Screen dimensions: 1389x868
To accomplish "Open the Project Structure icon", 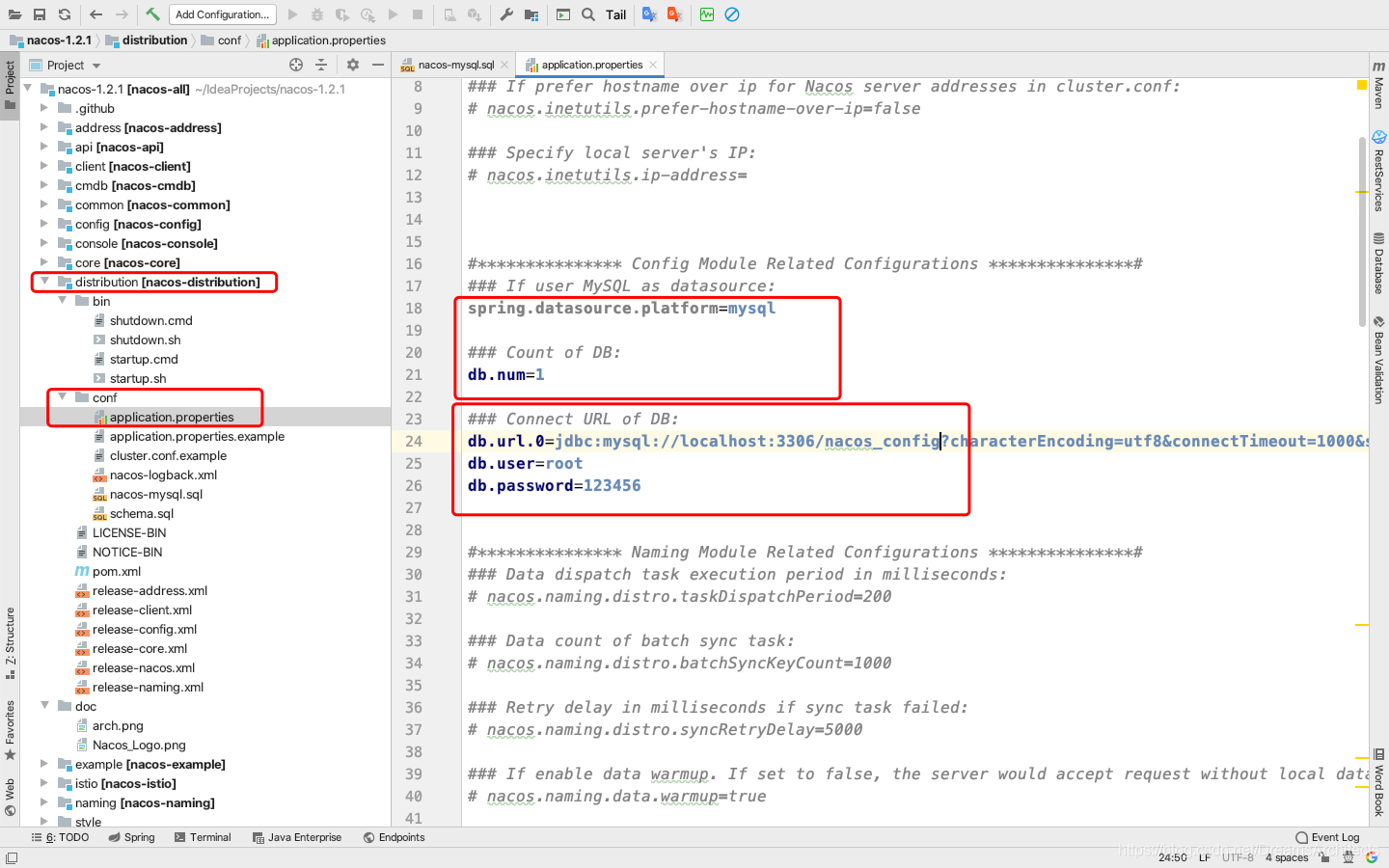I will click(x=531, y=14).
